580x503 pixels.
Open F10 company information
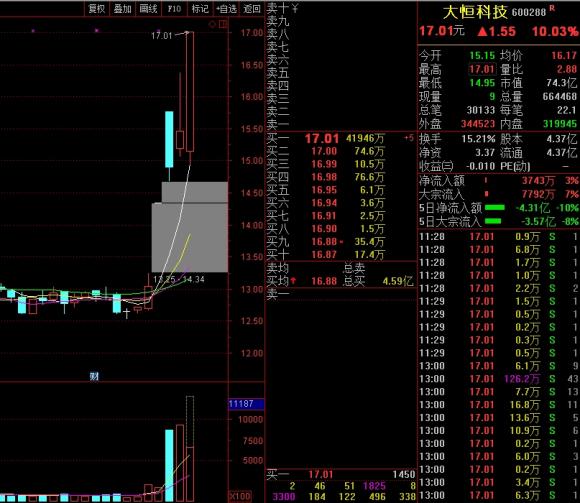tap(174, 9)
